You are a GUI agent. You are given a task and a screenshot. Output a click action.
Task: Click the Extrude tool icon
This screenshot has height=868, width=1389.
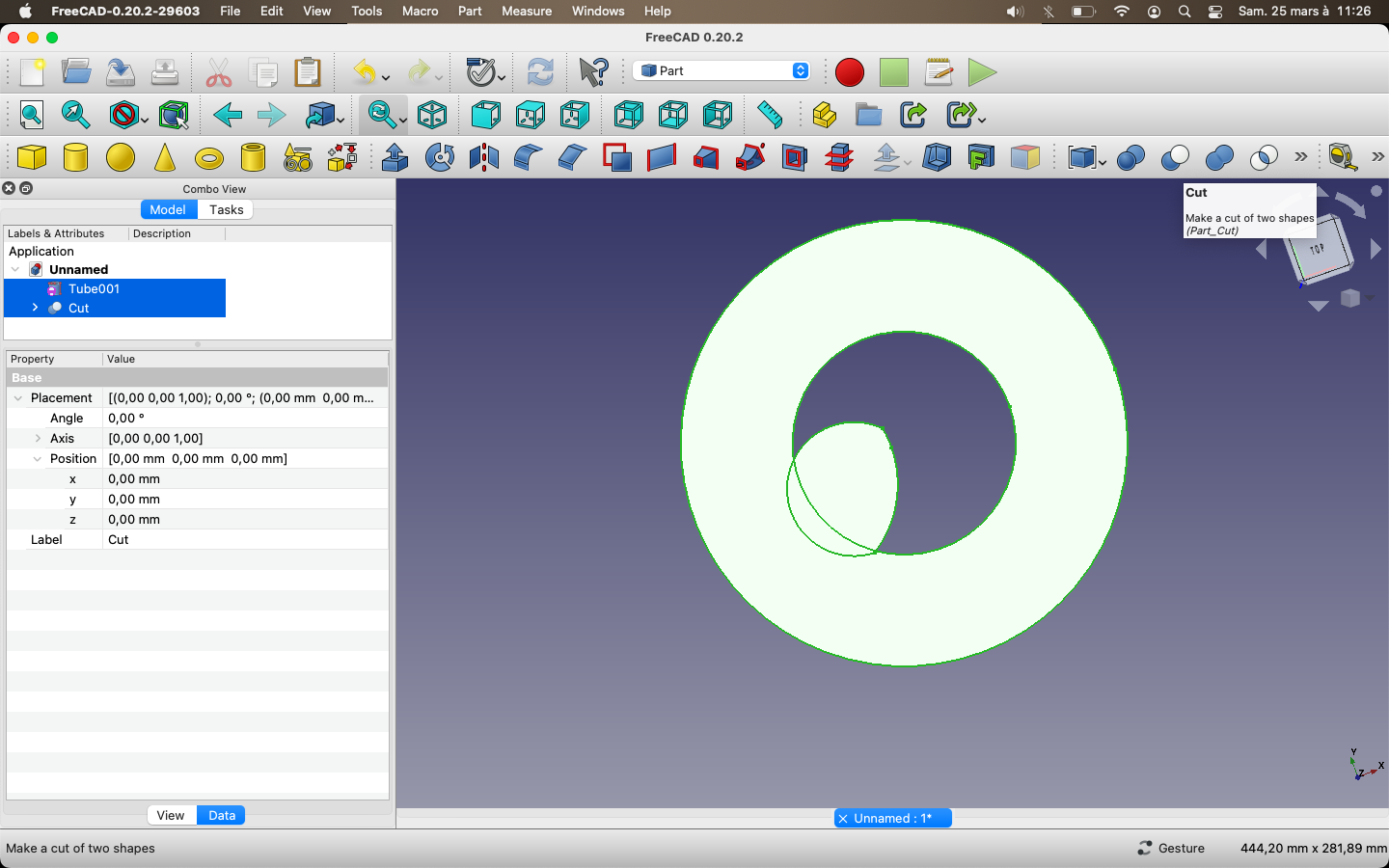pyautogui.click(x=395, y=157)
